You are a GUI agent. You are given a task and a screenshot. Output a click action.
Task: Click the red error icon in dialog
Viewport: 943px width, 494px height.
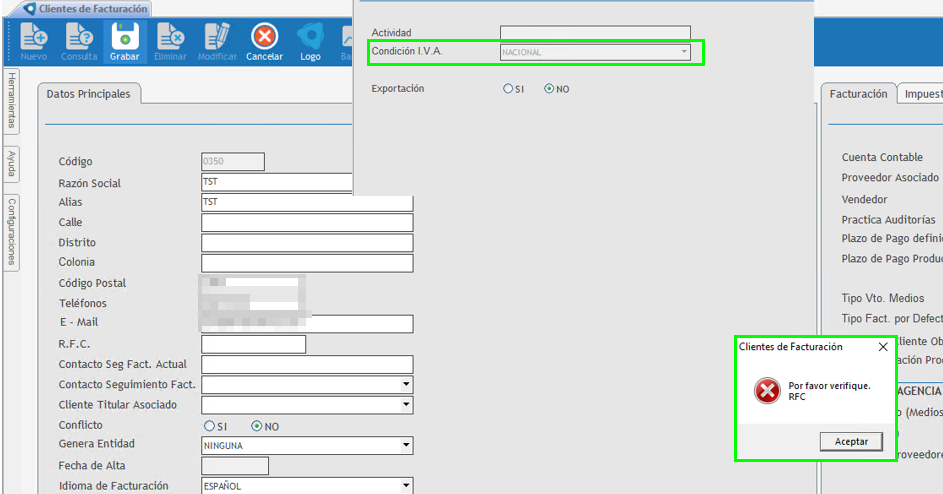[767, 391]
